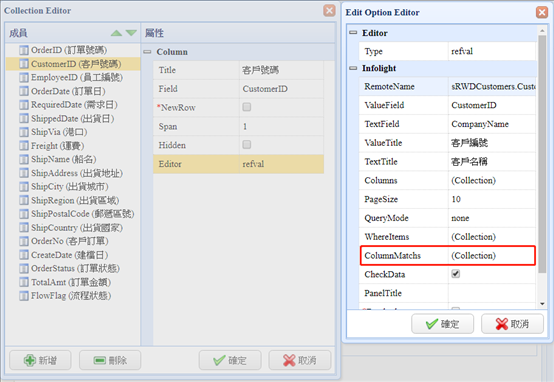Select the EmployeeID column icon
554x382 pixels.
click(24, 77)
